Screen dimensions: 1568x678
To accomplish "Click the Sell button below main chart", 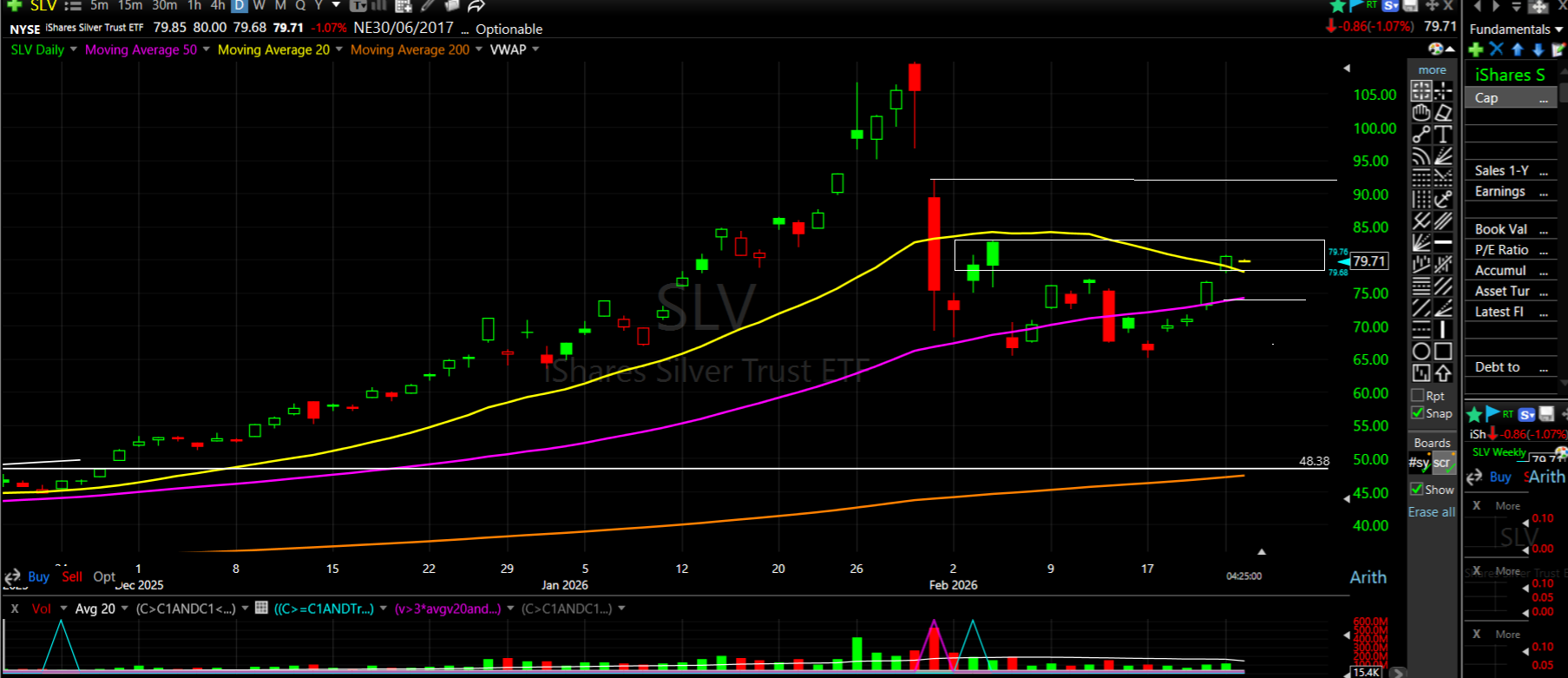I will 72,576.
